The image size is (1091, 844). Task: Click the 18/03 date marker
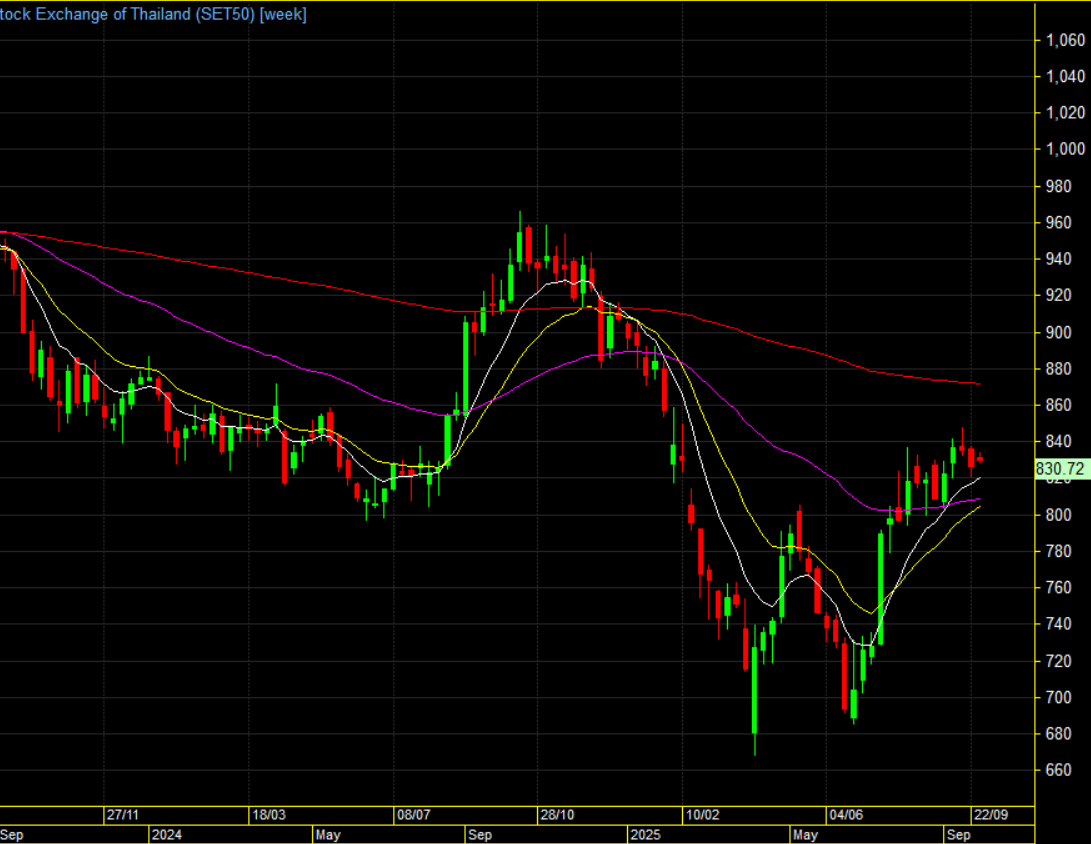269,815
